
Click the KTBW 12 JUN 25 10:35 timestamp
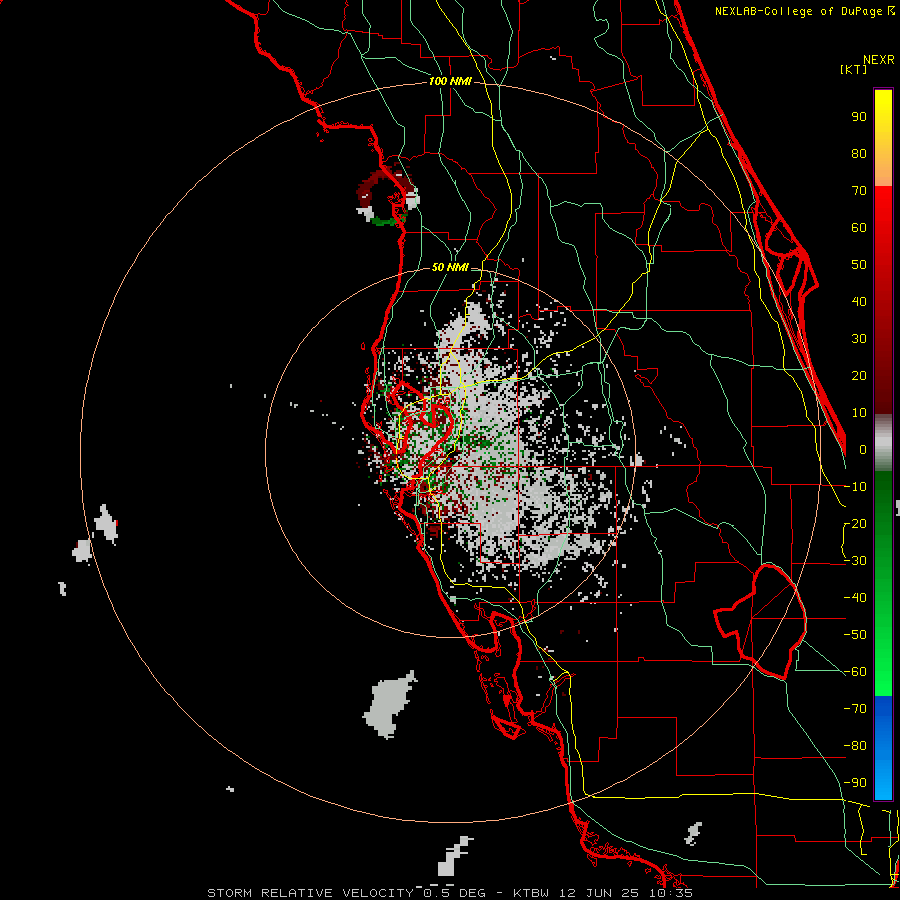(603, 893)
